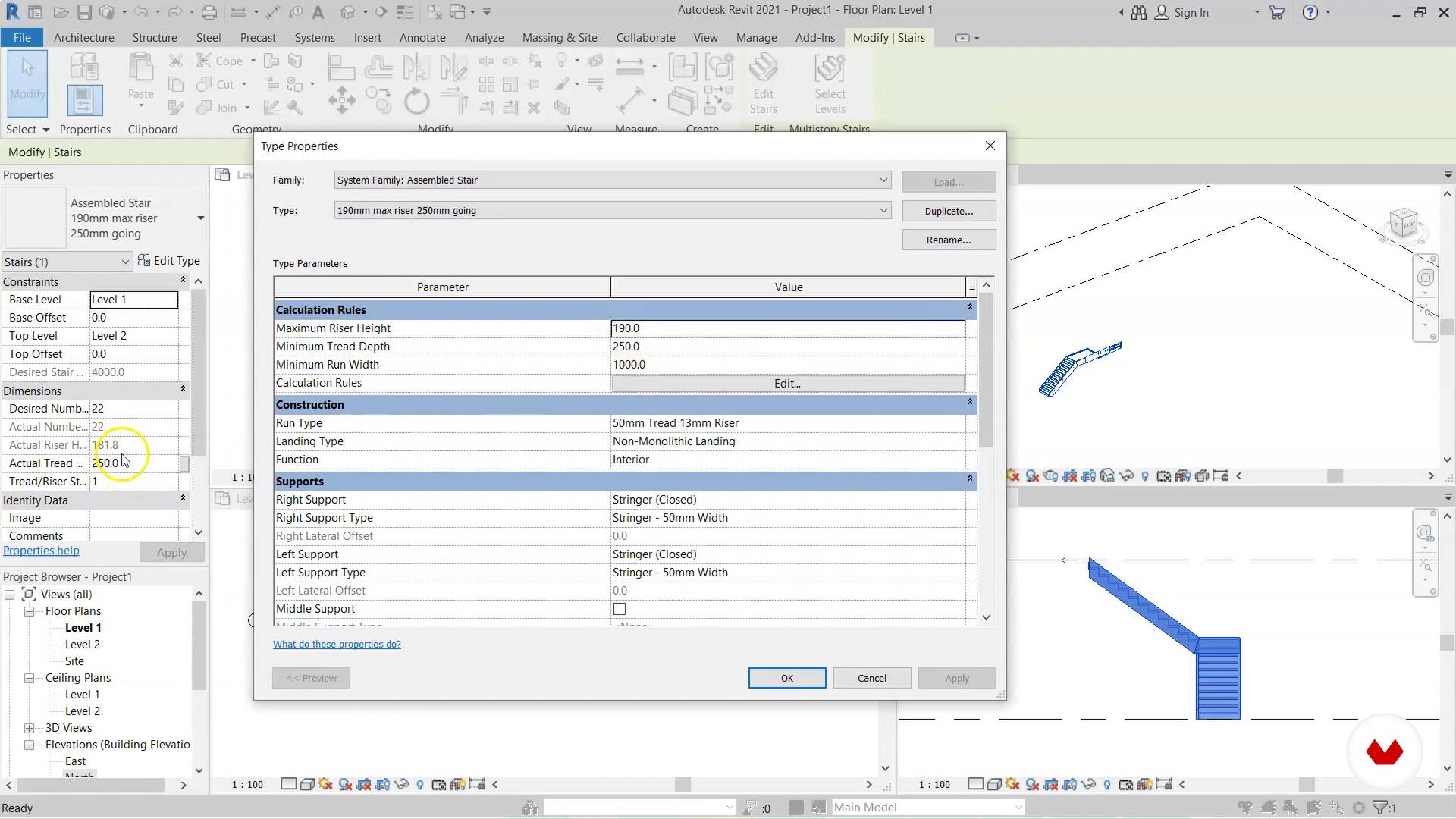Switch to the Annotate ribbon tab

[x=422, y=38]
